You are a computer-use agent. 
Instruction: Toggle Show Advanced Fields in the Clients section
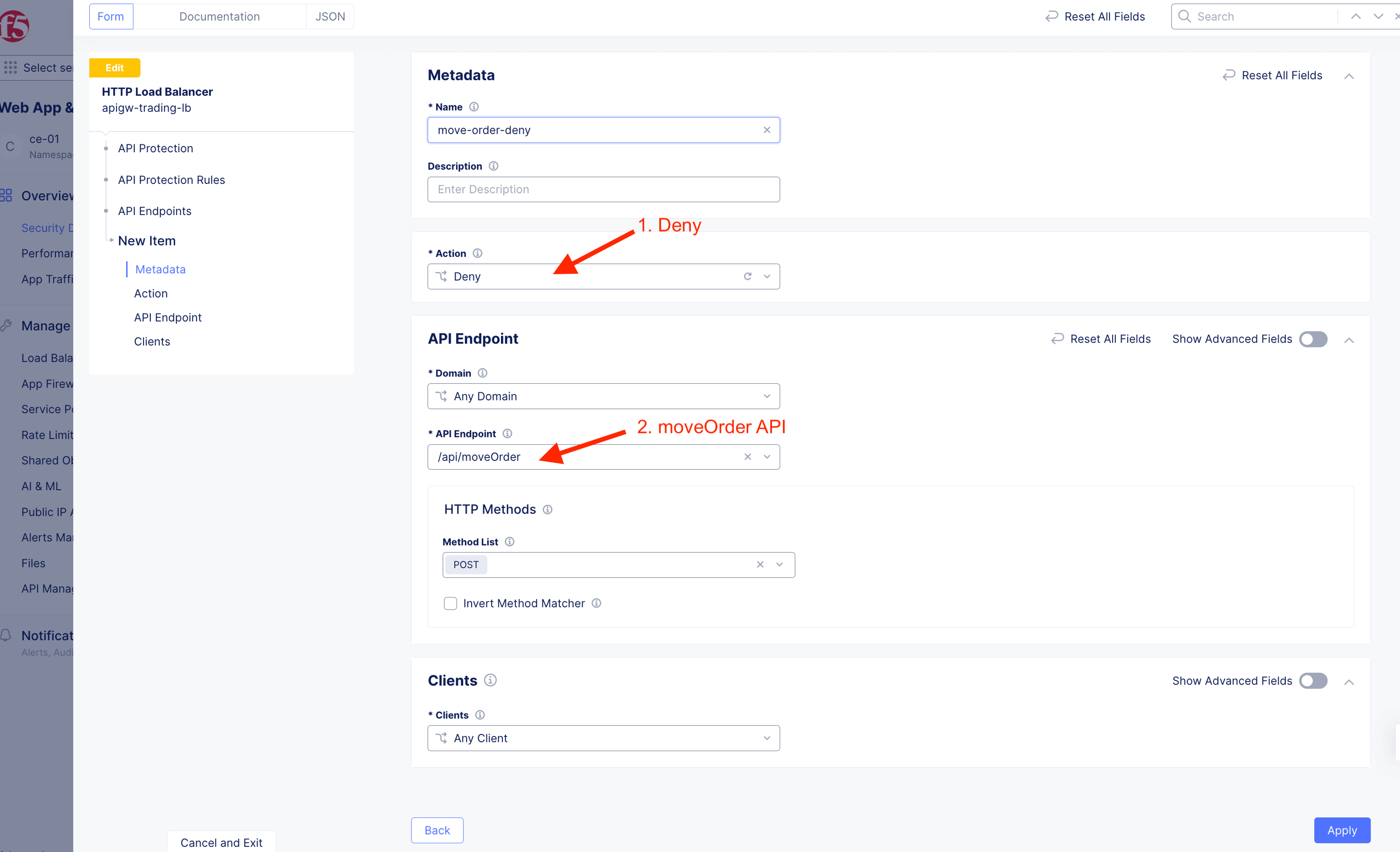[x=1312, y=681]
